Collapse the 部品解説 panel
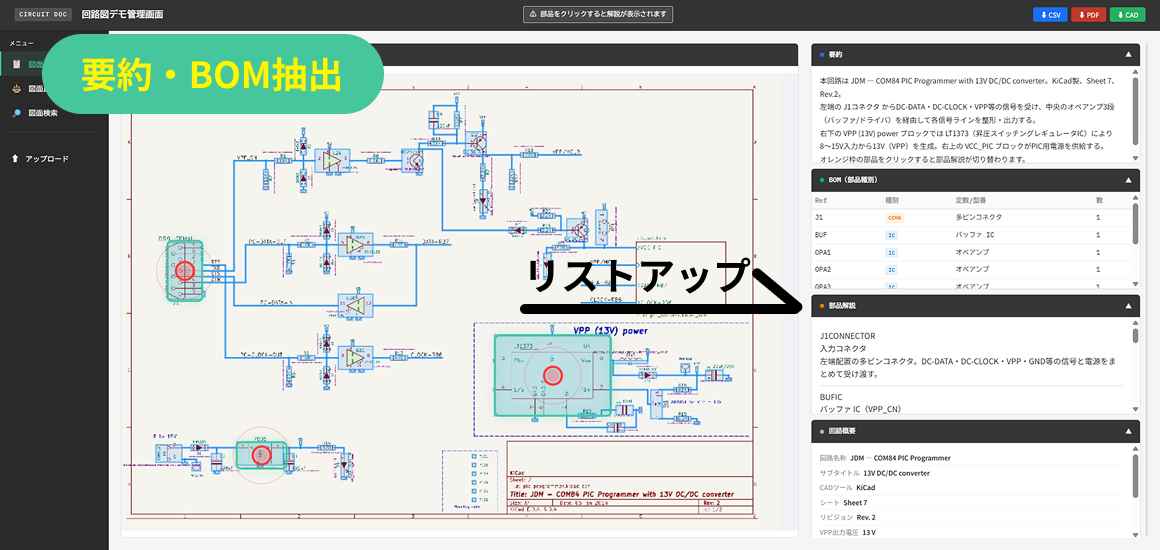The height and width of the screenshot is (550, 1160). [1128, 306]
